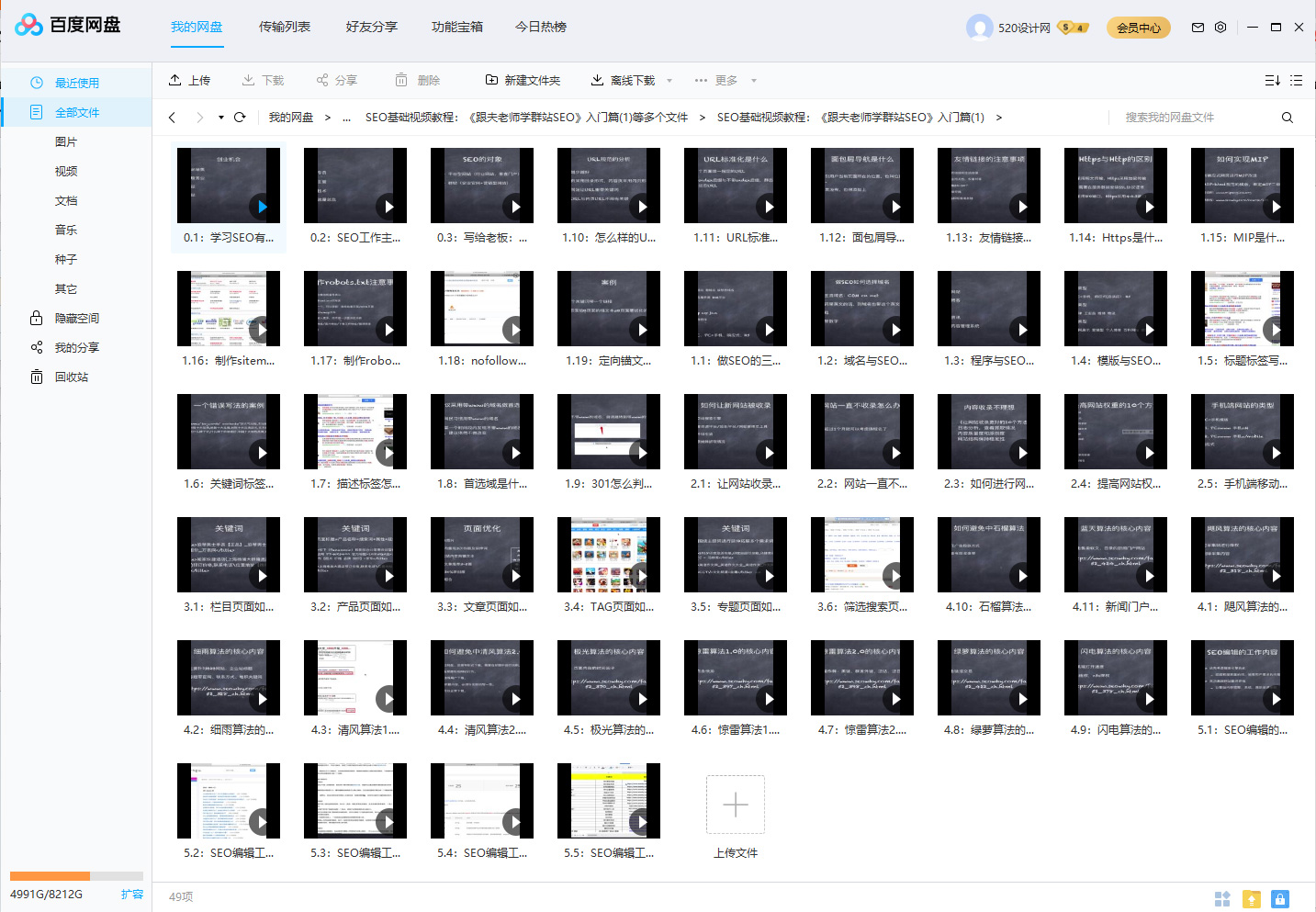The height and width of the screenshot is (912, 1316).
Task: Go back with the left arrow icon
Action: coord(172,118)
